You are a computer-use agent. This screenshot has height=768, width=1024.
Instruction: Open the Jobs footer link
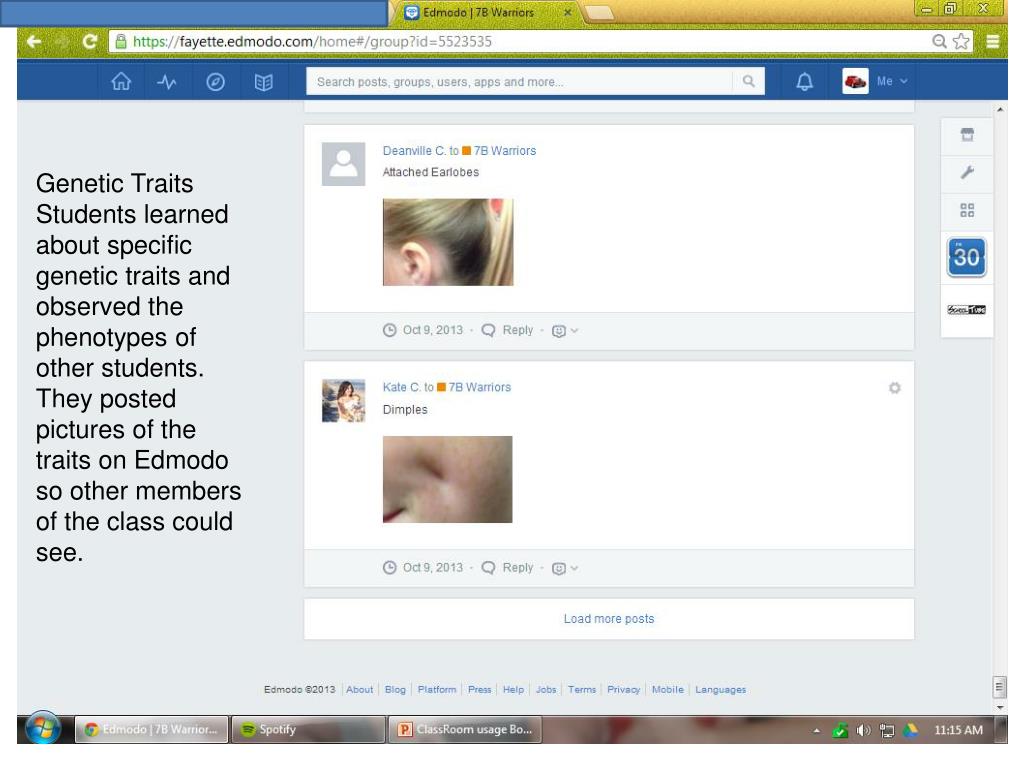pos(546,690)
